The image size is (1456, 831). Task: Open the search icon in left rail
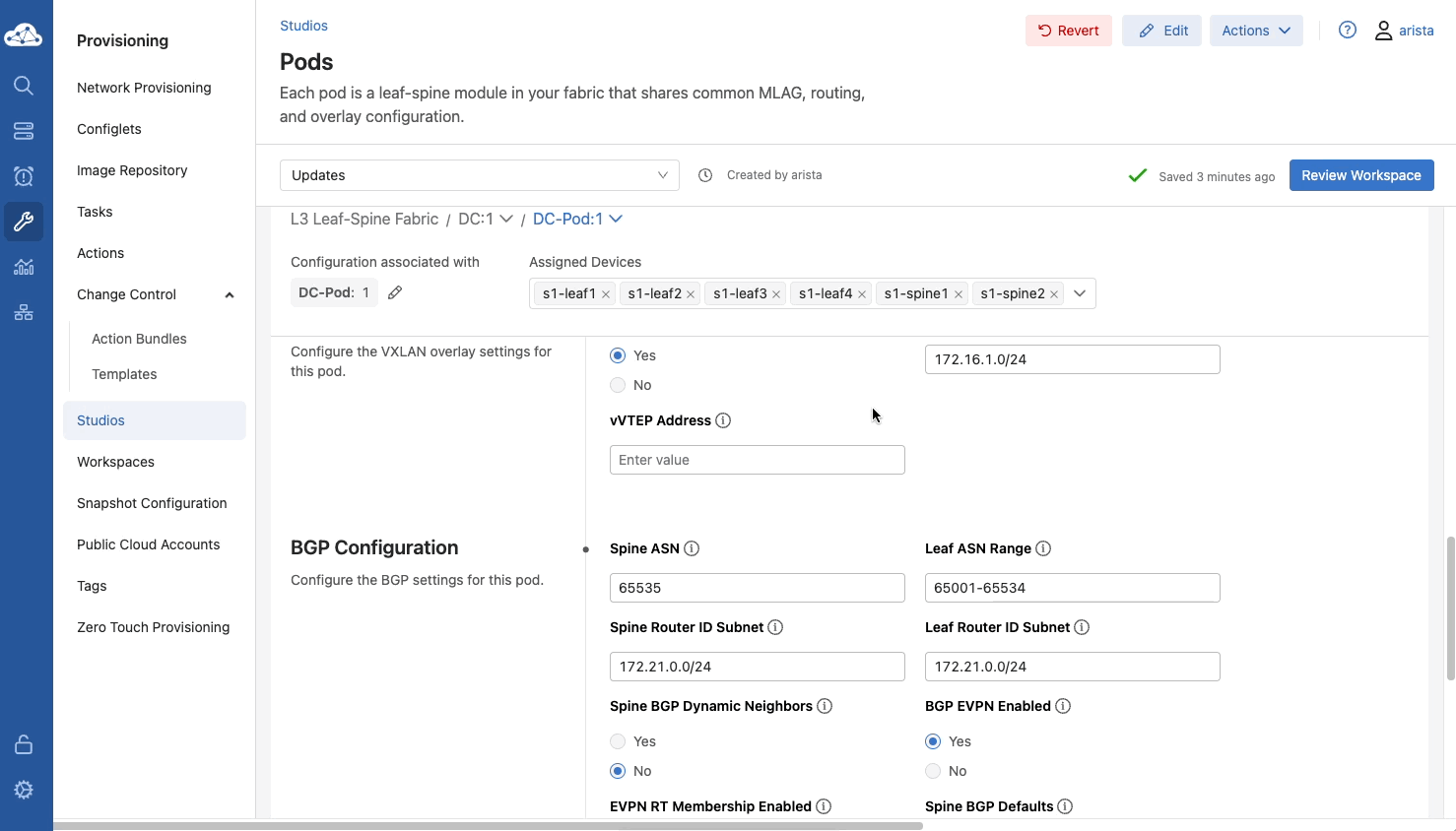click(24, 86)
